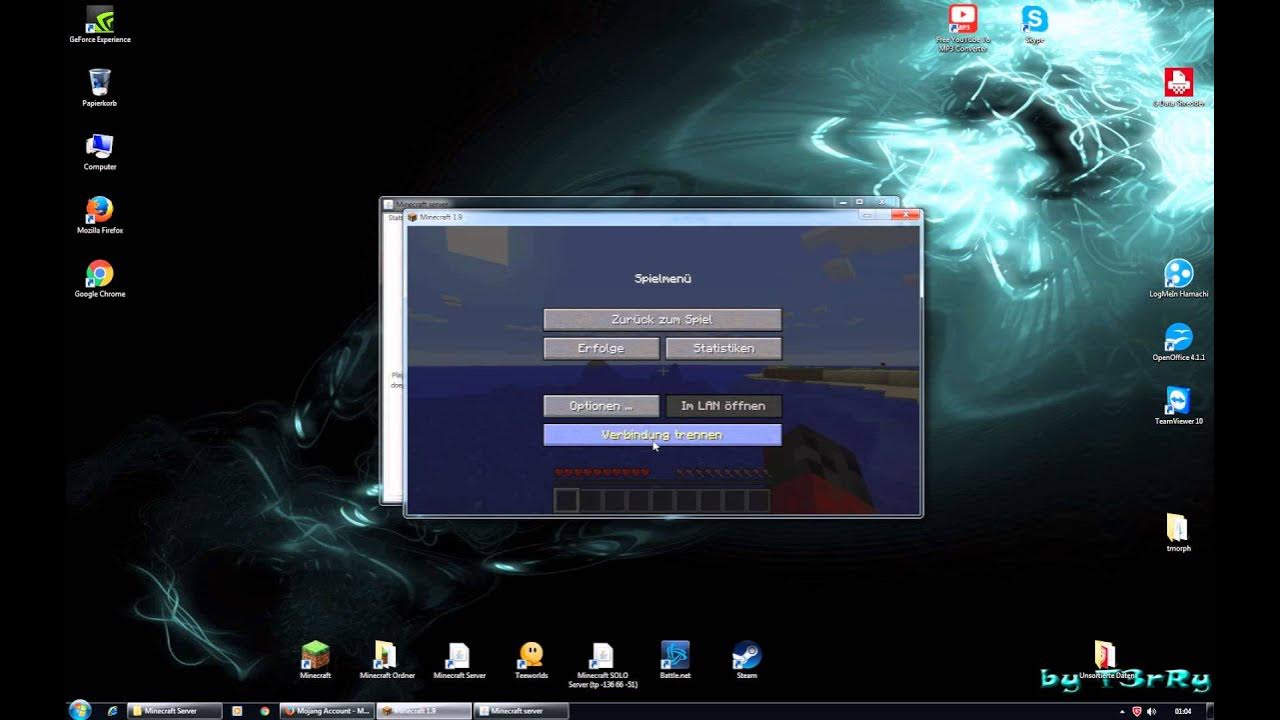Launch LogMeIn Hamachi shortcut
This screenshot has width=1280, height=720.
click(1178, 279)
